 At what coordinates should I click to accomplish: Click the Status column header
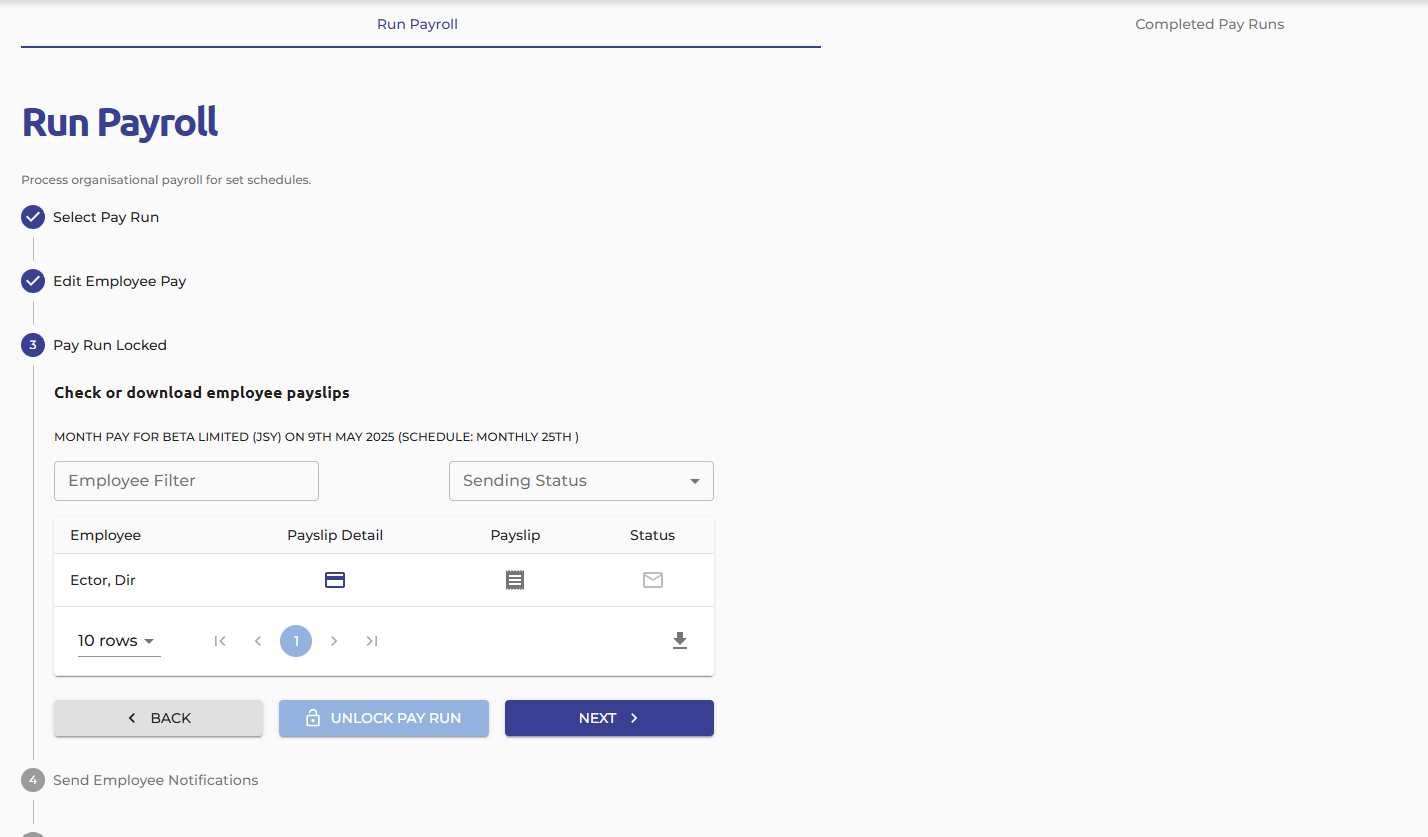tap(652, 535)
